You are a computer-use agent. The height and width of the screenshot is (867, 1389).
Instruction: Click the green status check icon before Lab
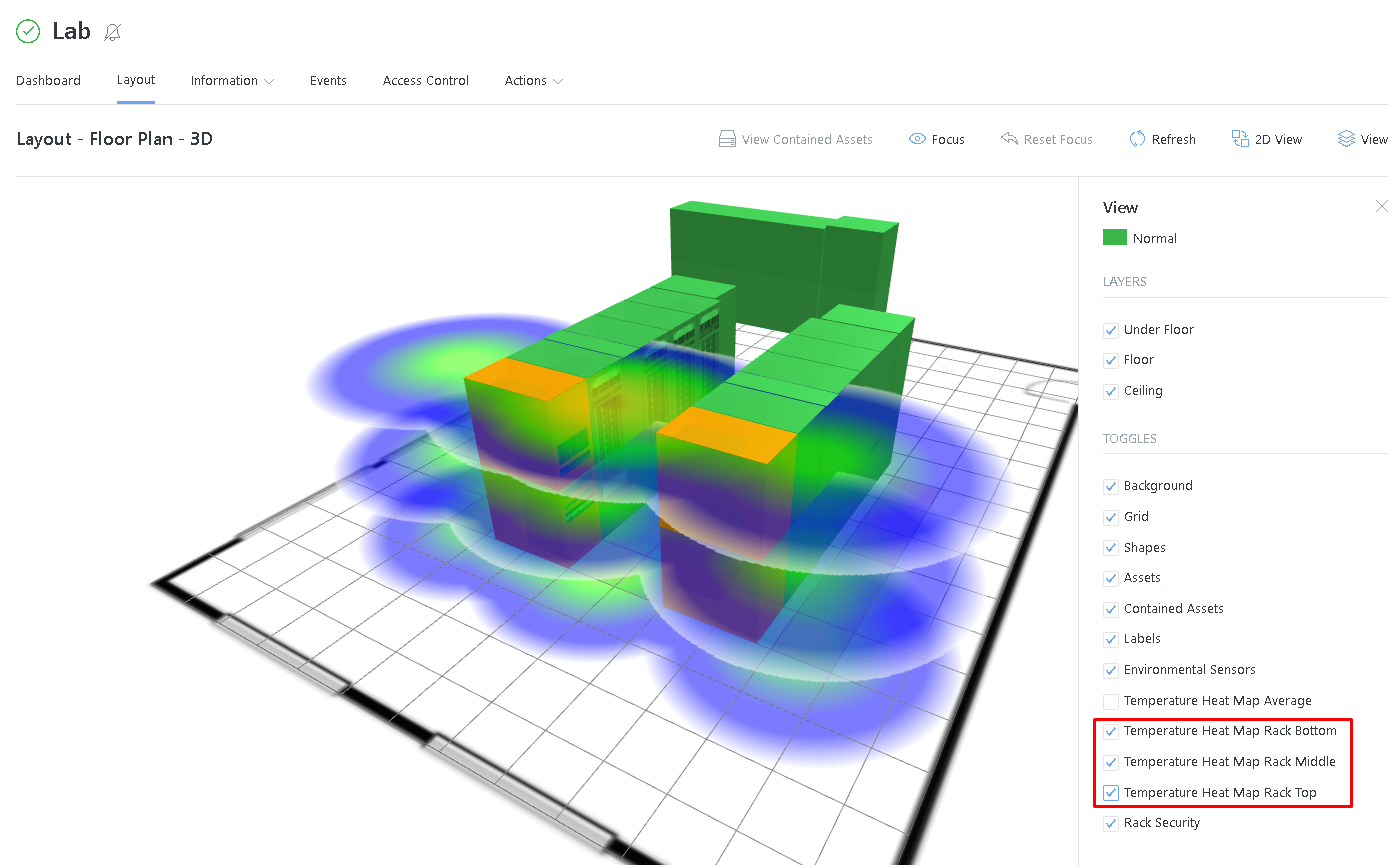(28, 31)
